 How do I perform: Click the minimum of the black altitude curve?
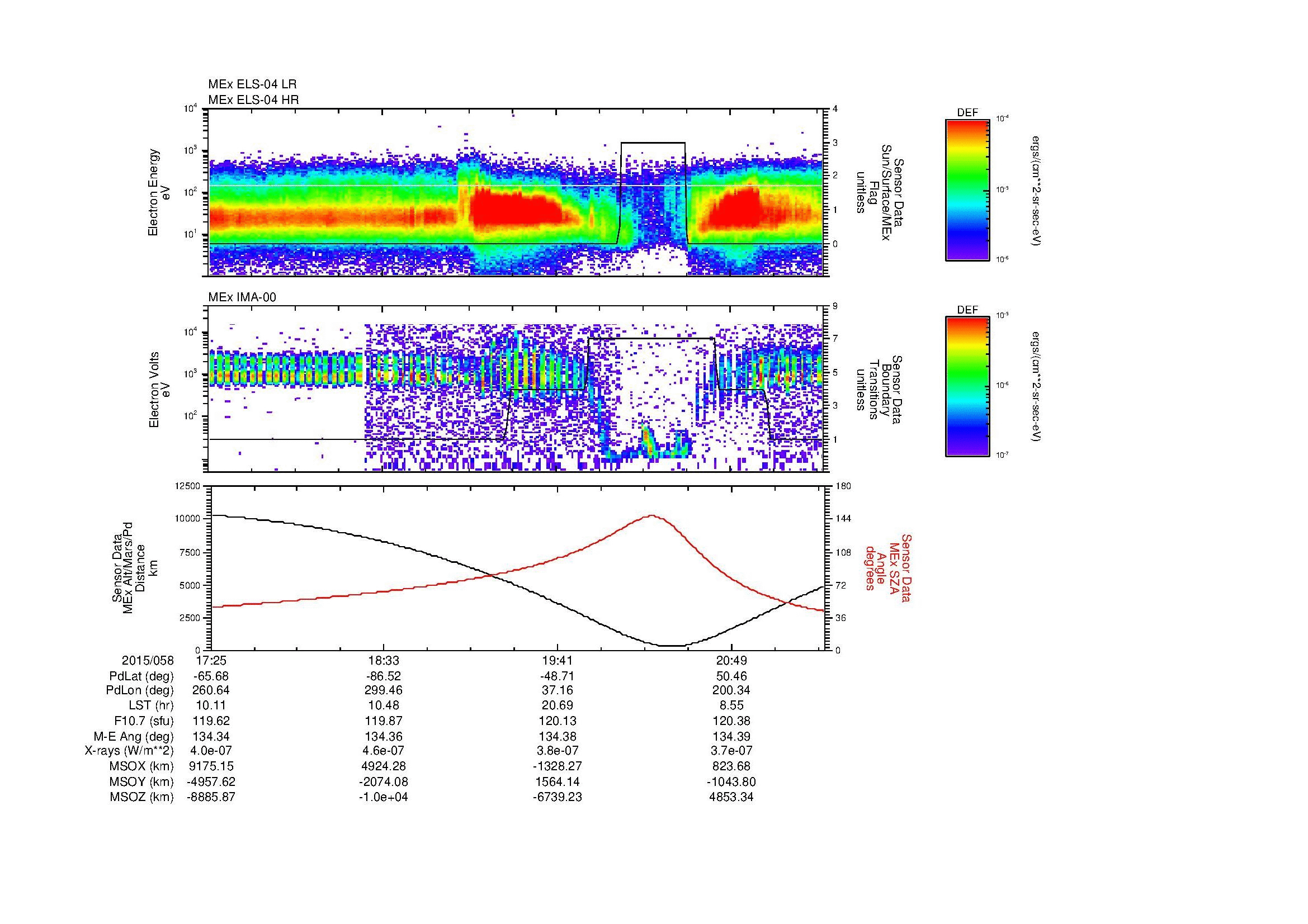pos(671,646)
